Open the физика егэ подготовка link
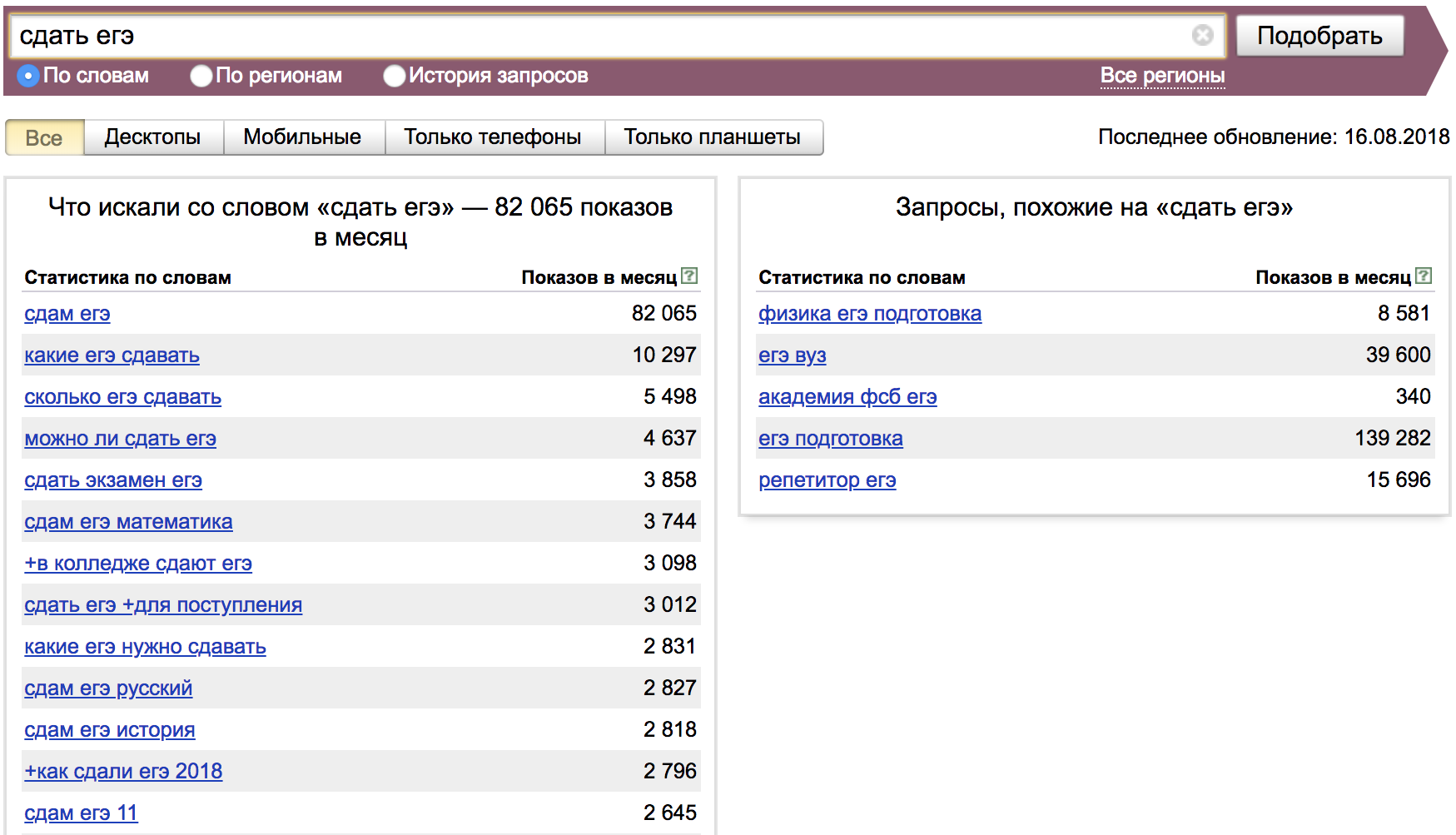Screen dimensions: 1456x835 pos(870,314)
